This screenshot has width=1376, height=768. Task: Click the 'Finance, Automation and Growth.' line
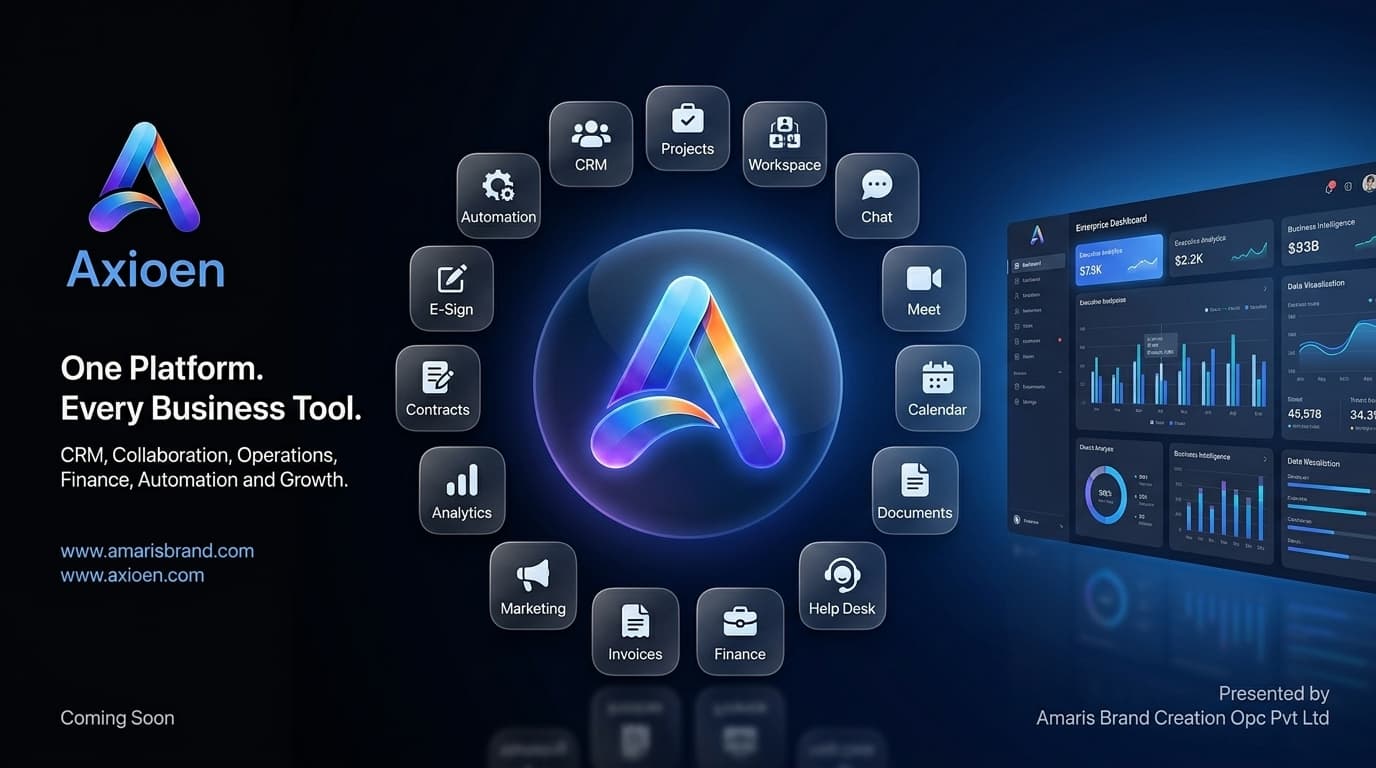204,480
